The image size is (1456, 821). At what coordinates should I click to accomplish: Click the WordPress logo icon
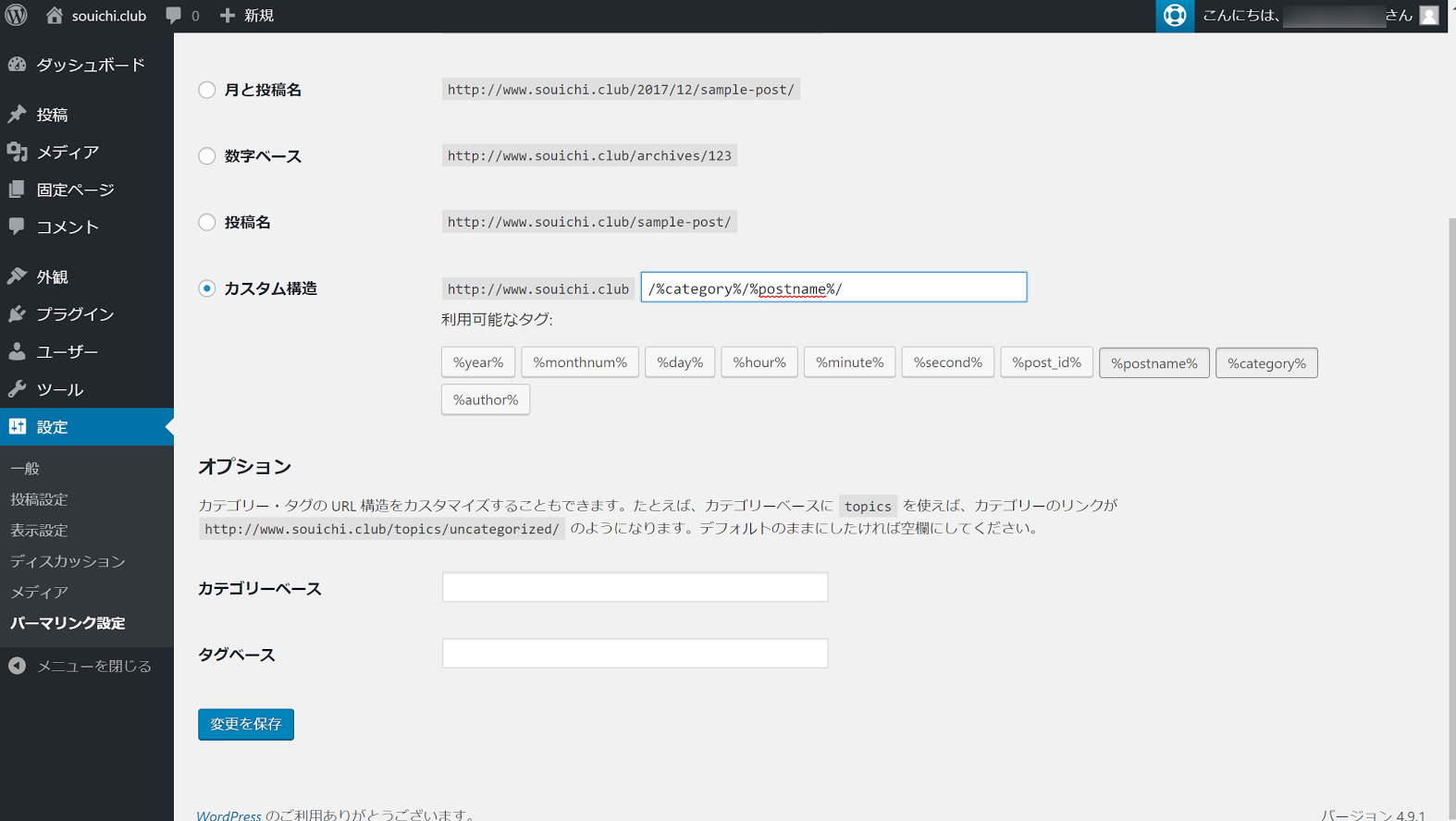point(17,16)
